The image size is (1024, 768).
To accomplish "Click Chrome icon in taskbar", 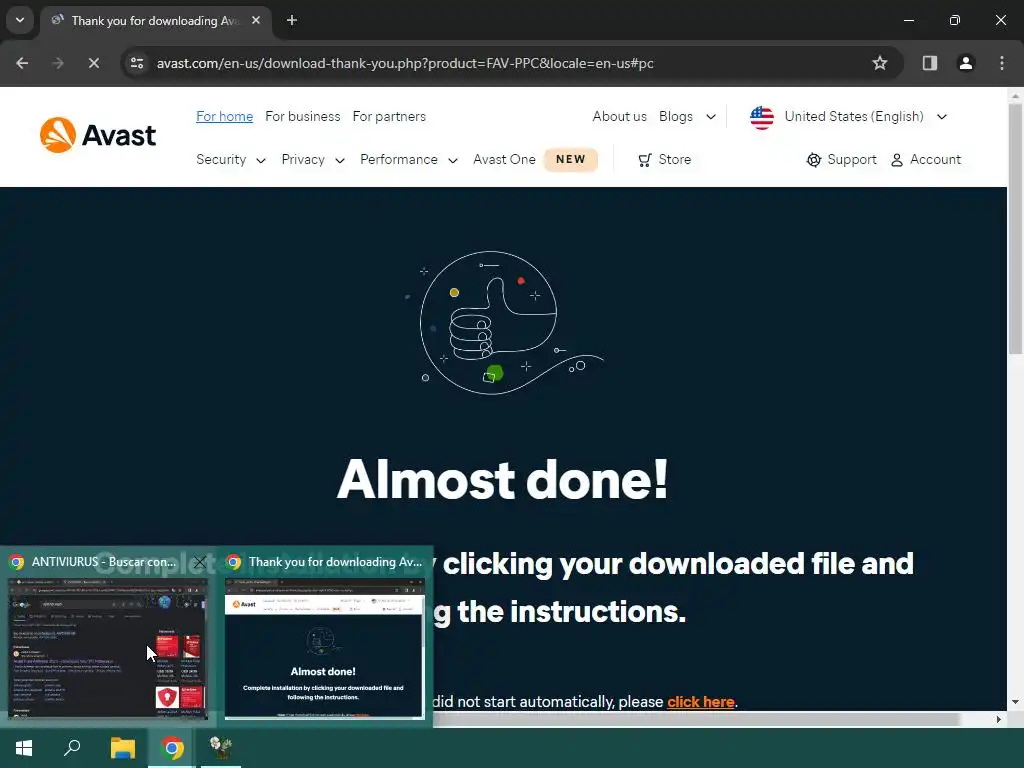I will tap(172, 748).
